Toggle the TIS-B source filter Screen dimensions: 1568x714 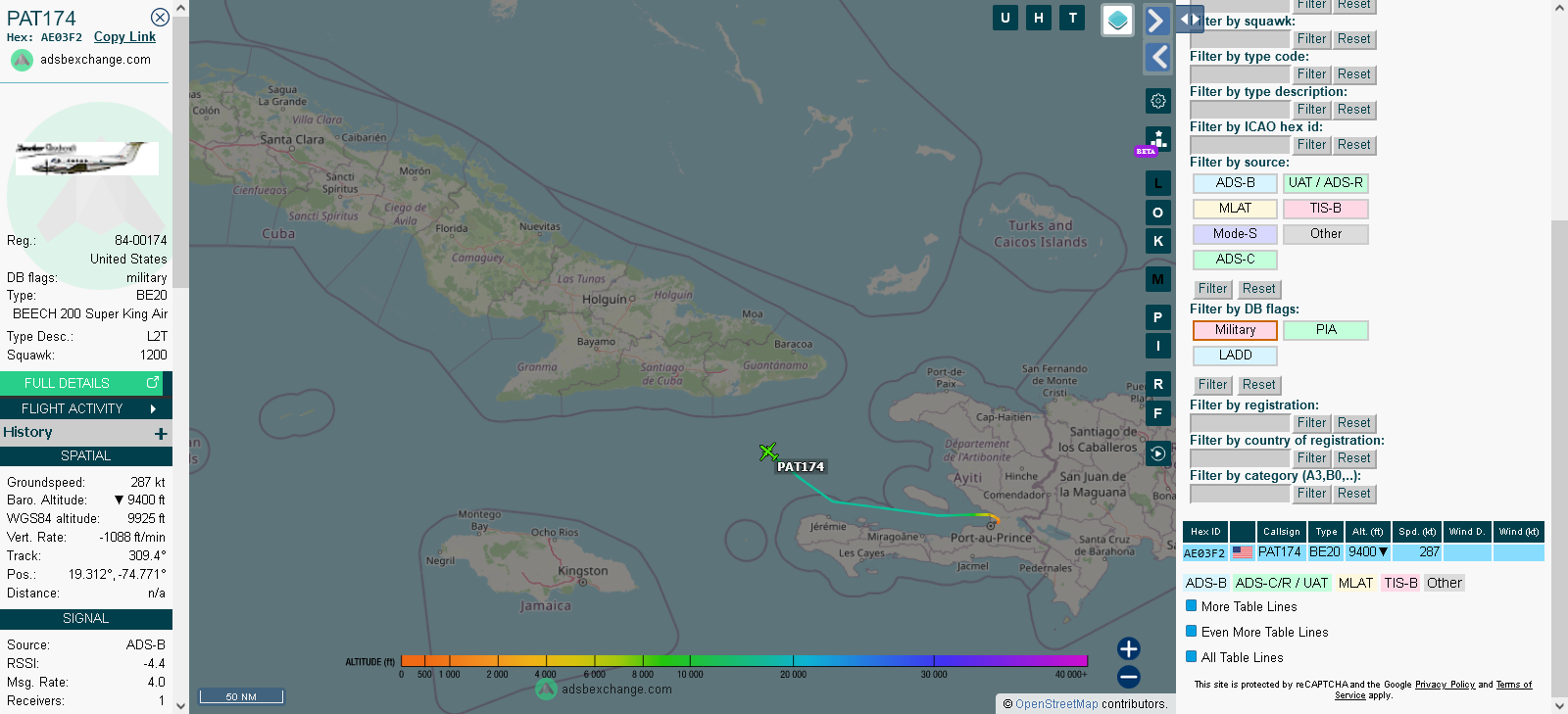(x=1325, y=209)
